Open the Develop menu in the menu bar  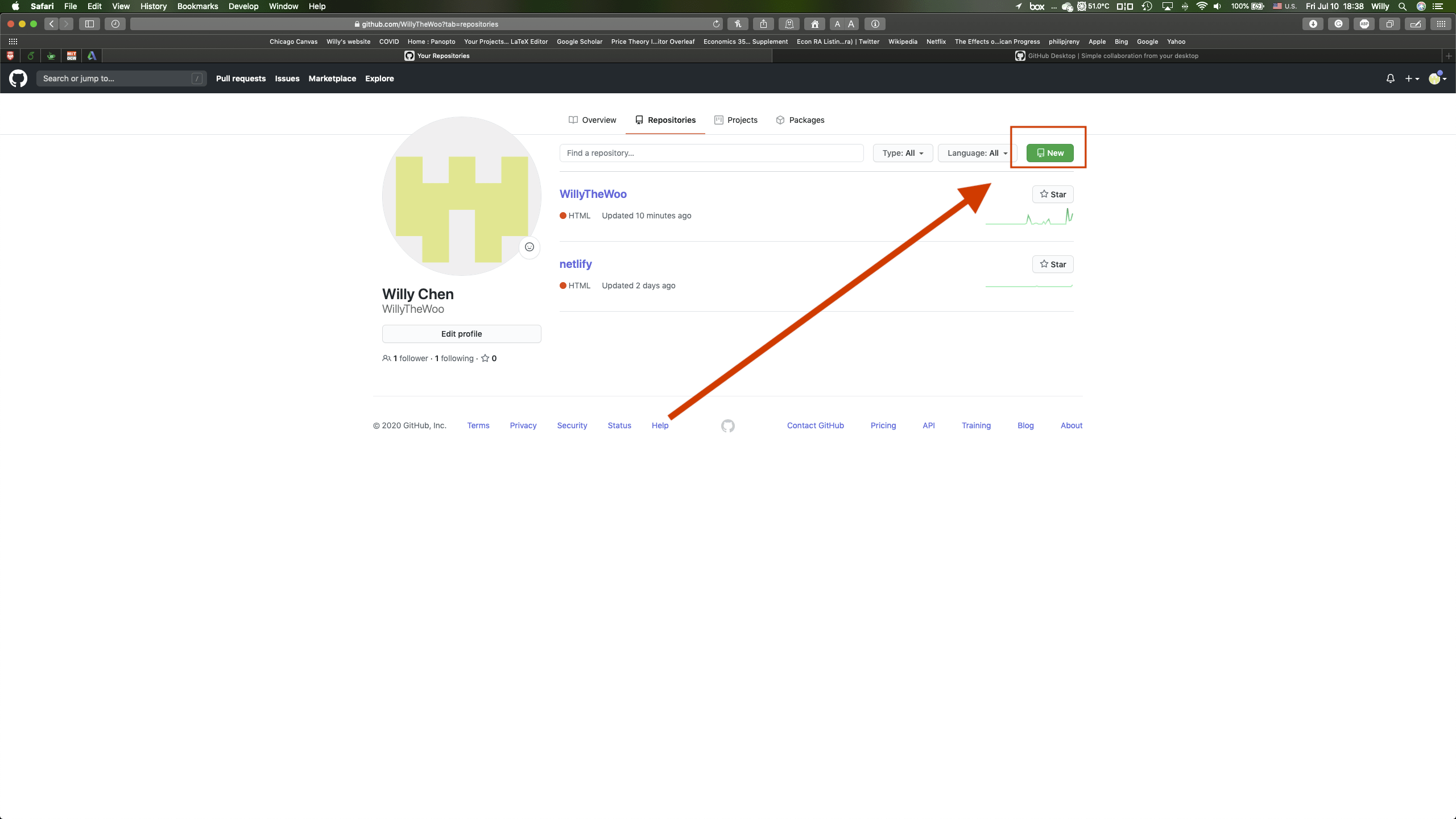point(243,6)
